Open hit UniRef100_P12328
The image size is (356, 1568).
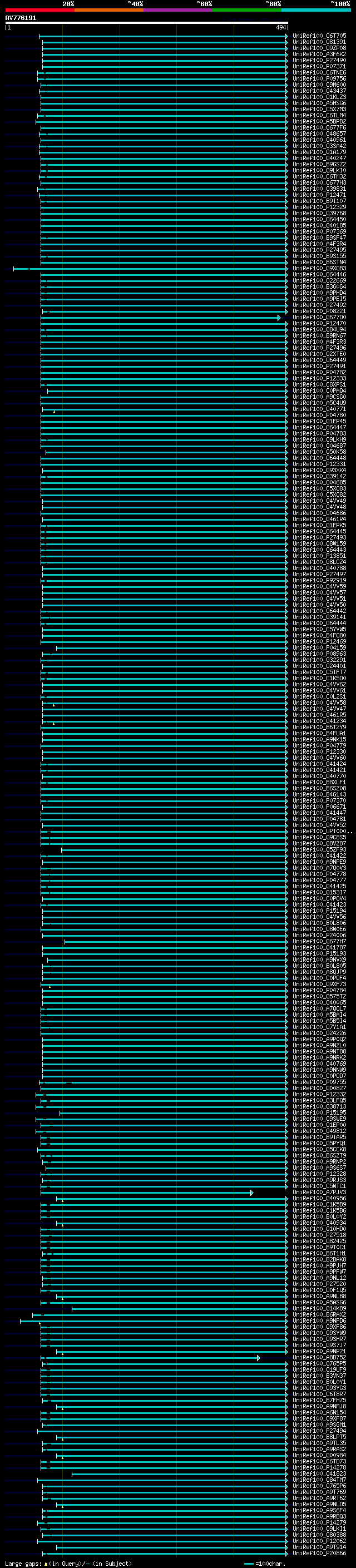click(x=319, y=1174)
